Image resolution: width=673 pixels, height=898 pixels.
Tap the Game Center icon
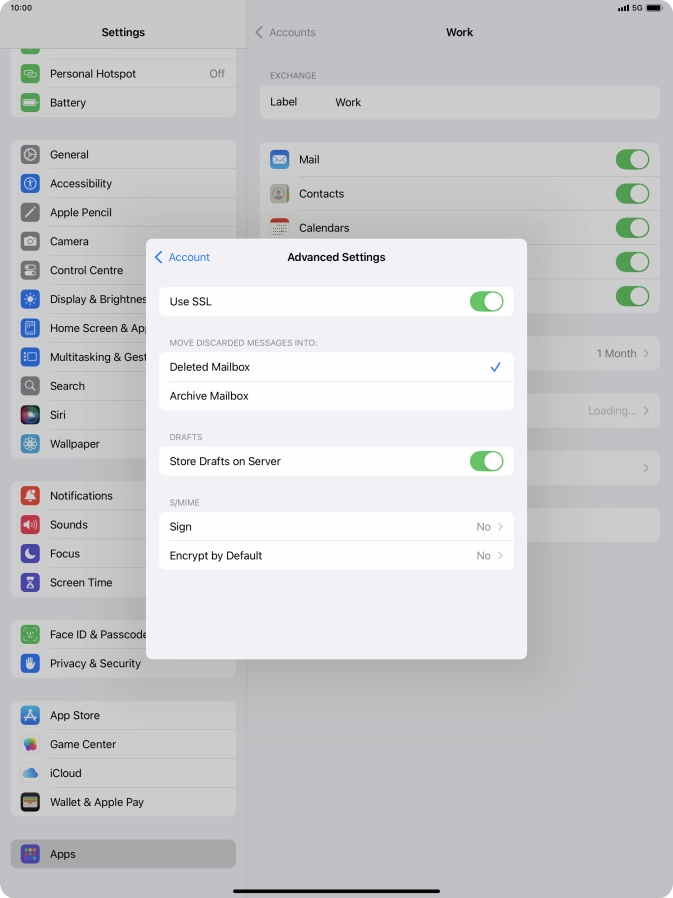[31, 745]
